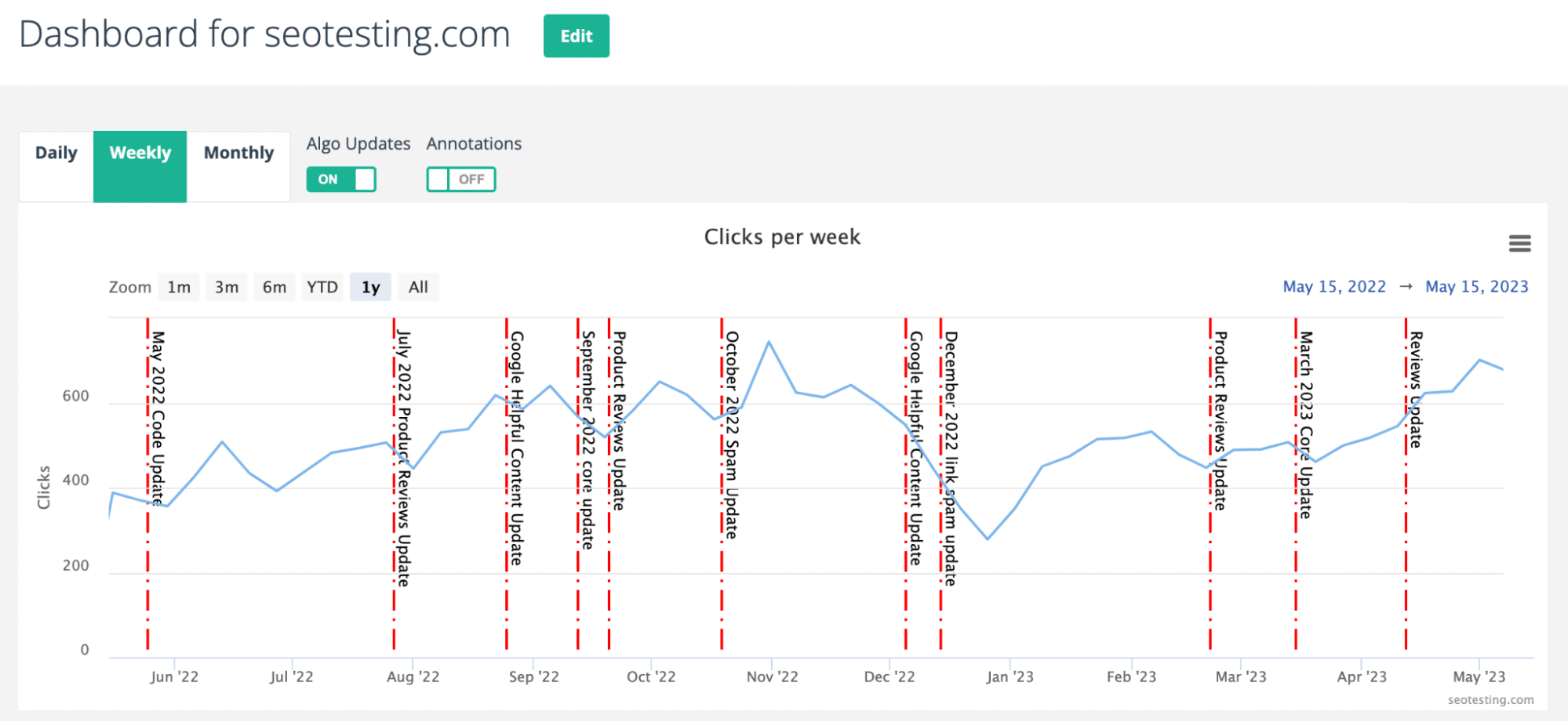Edit the May 15, 2022 start date

pyautogui.click(x=1334, y=287)
